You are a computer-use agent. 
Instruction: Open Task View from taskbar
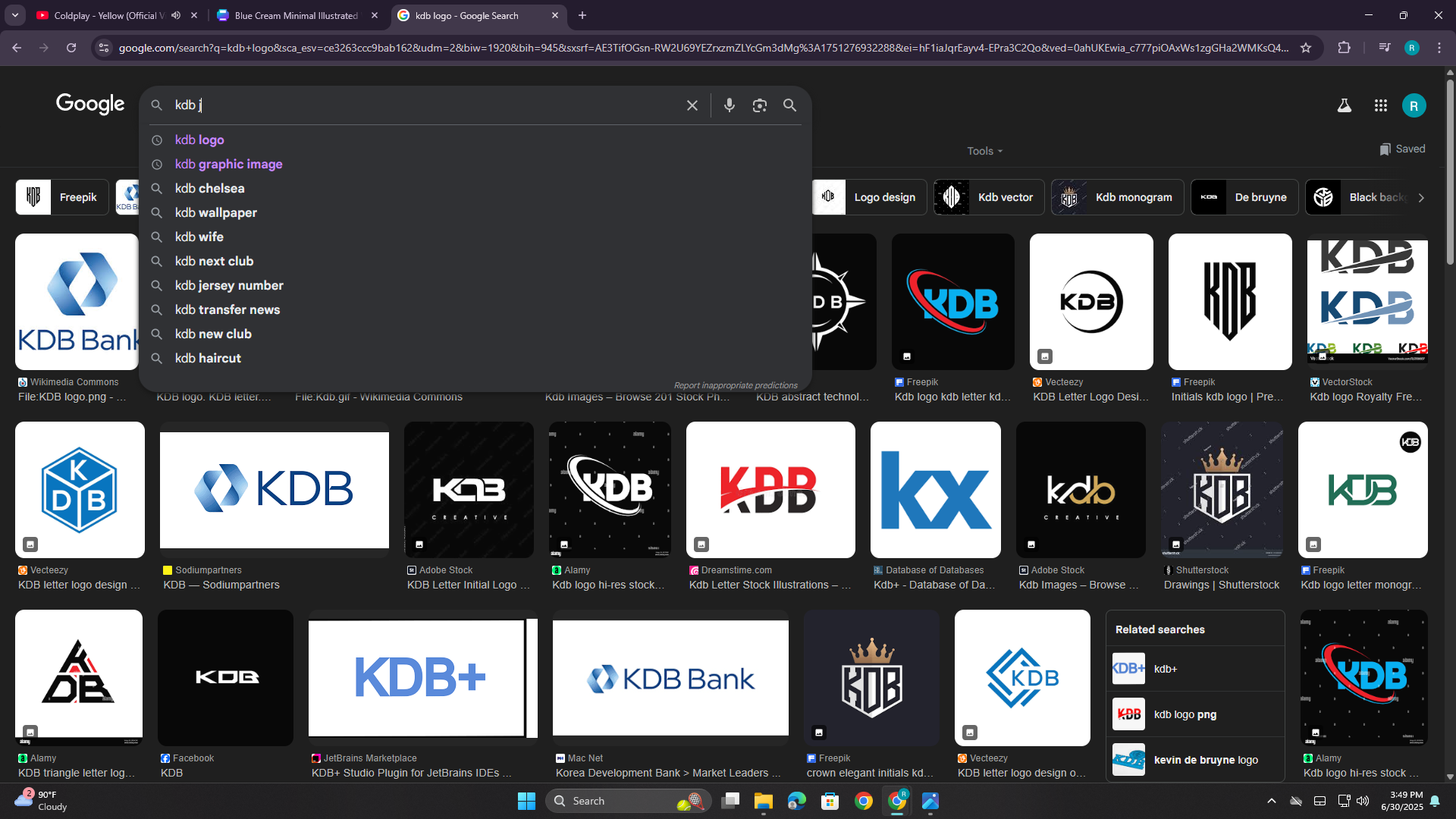pyautogui.click(x=730, y=801)
